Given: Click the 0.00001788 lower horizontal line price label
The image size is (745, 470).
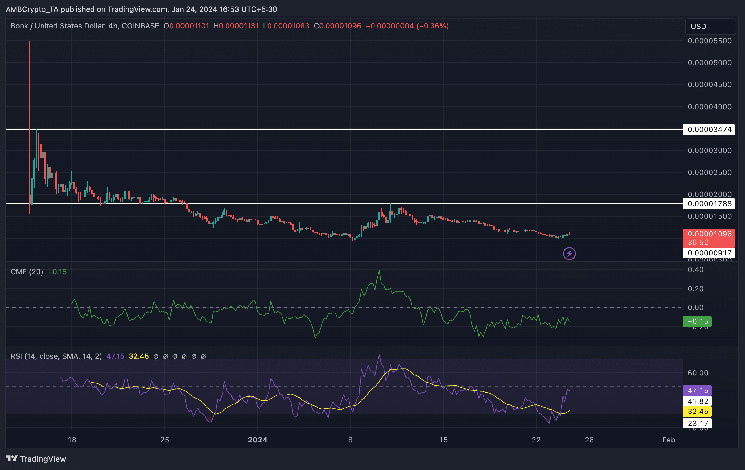Looking at the screenshot, I should tap(709, 204).
